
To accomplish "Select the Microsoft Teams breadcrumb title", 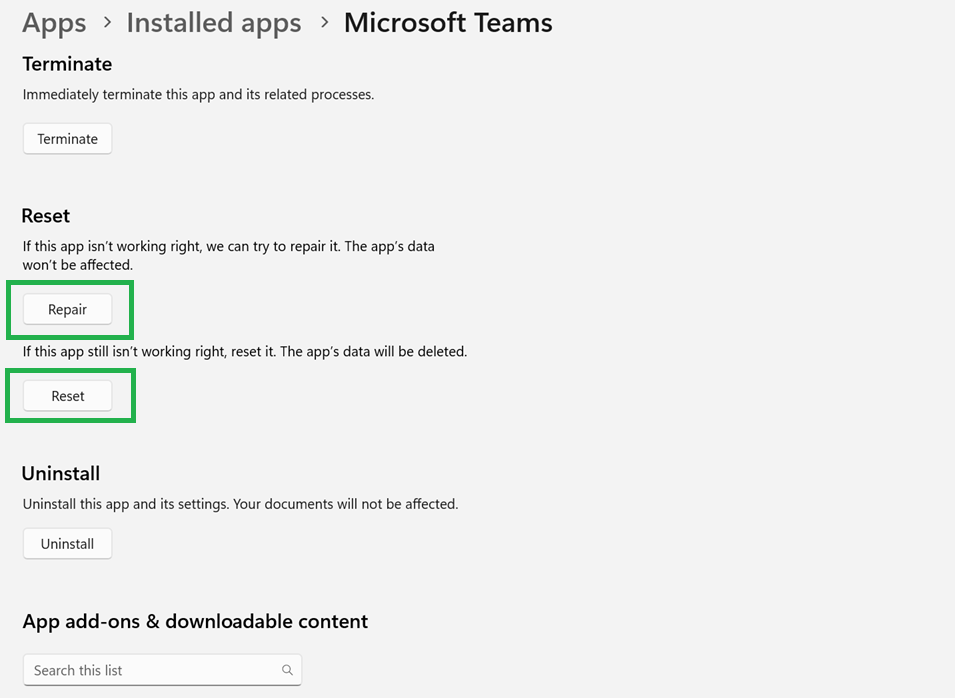I will tap(448, 23).
